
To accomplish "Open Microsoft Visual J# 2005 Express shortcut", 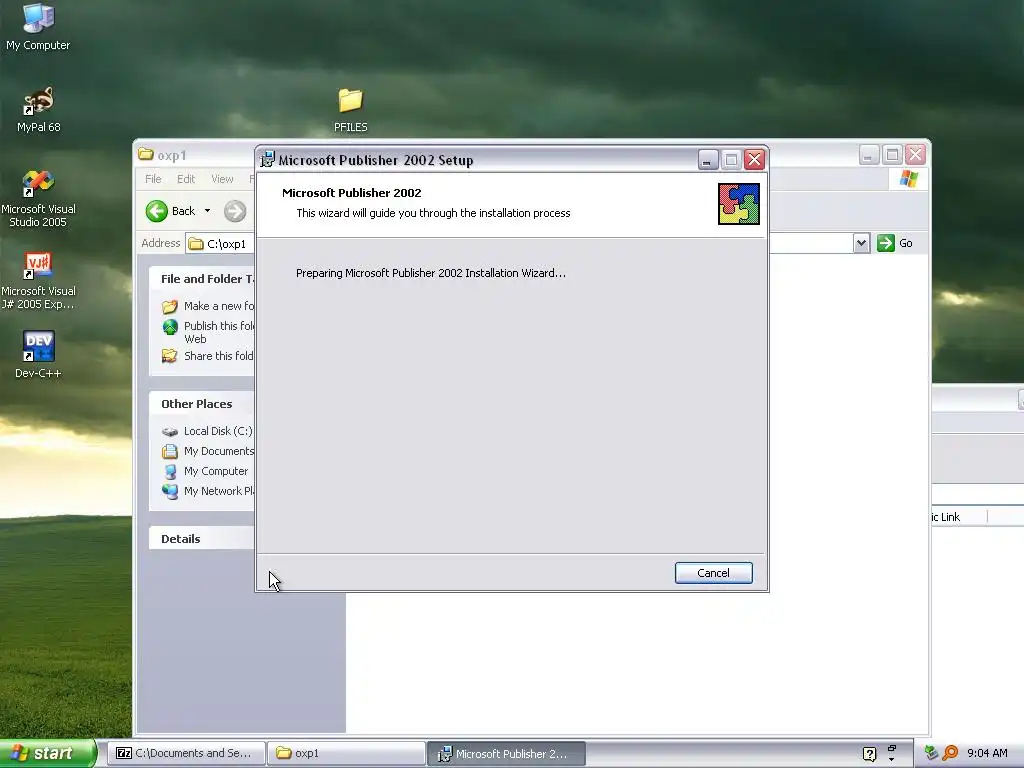I will point(38,280).
